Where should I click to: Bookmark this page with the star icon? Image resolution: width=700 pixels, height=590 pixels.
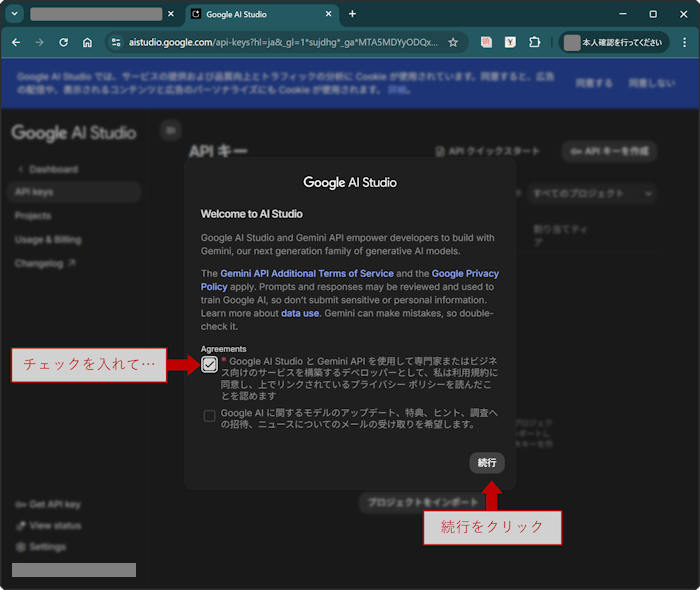click(x=453, y=43)
